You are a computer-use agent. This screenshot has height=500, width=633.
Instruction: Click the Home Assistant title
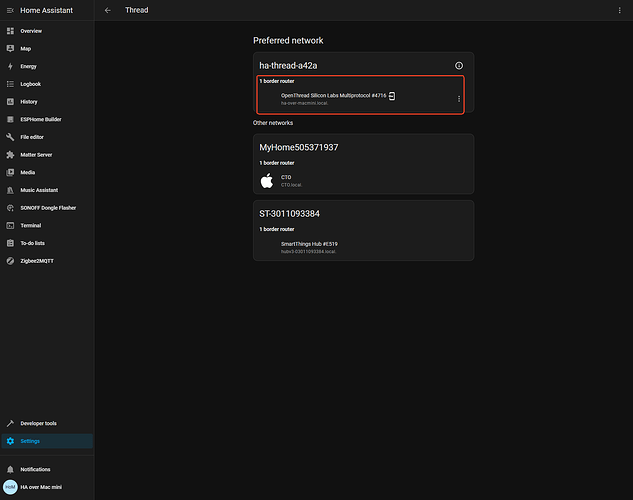point(46,10)
